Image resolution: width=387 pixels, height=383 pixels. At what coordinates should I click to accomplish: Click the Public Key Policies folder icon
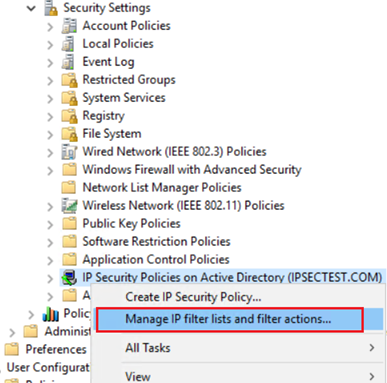69,224
